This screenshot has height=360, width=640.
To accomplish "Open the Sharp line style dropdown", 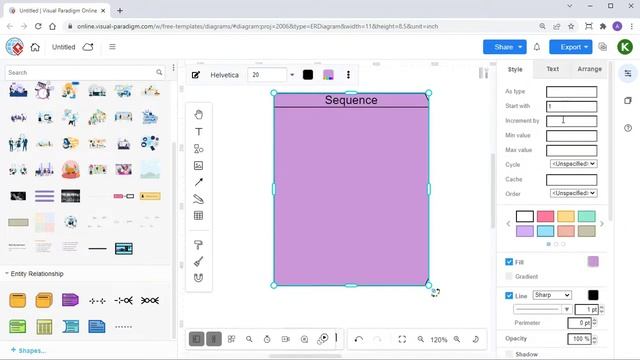I will pyautogui.click(x=552, y=295).
